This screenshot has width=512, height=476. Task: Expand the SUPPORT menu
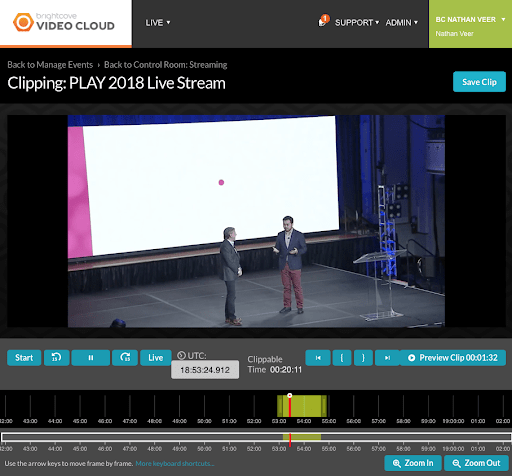[x=357, y=23]
